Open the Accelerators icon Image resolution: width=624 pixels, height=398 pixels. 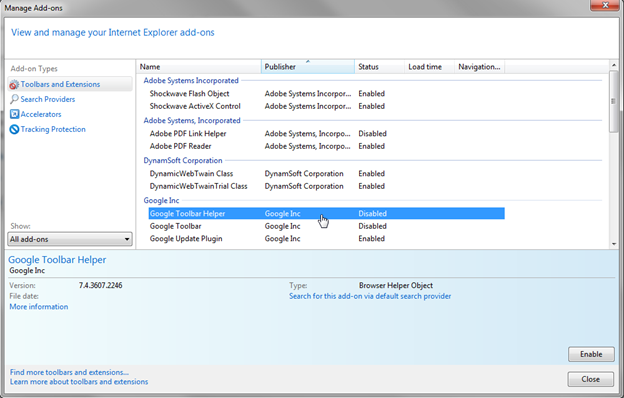click(14, 114)
